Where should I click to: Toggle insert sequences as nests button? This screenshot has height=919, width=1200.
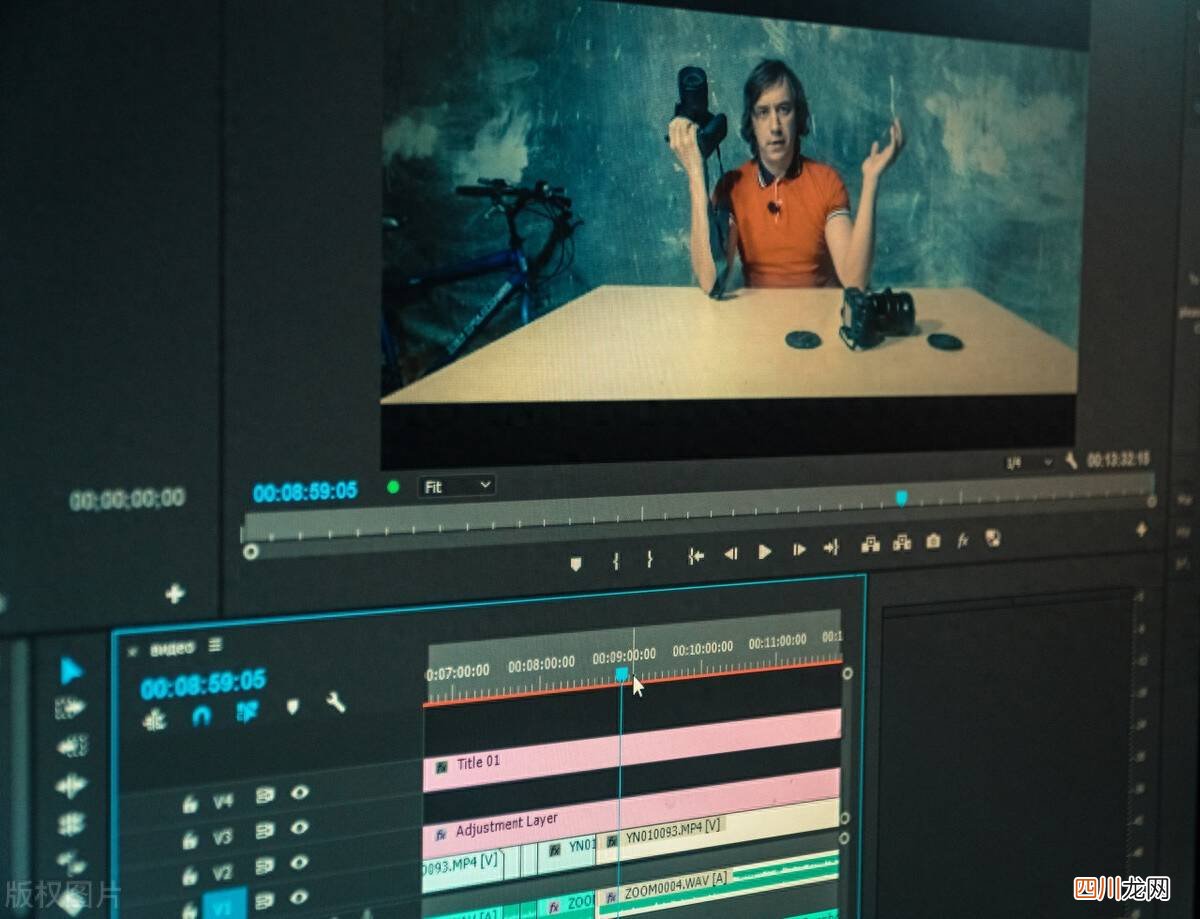point(155,720)
